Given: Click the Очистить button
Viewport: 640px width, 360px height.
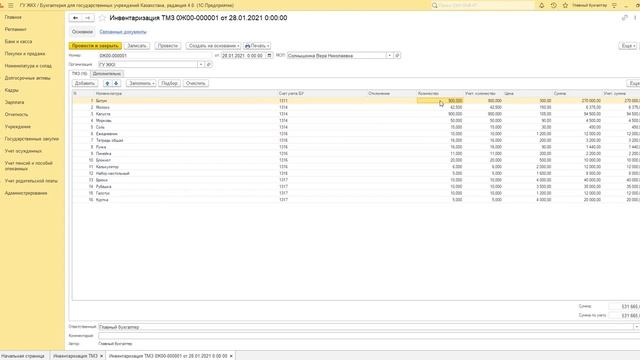Looking at the screenshot, I should point(196,83).
